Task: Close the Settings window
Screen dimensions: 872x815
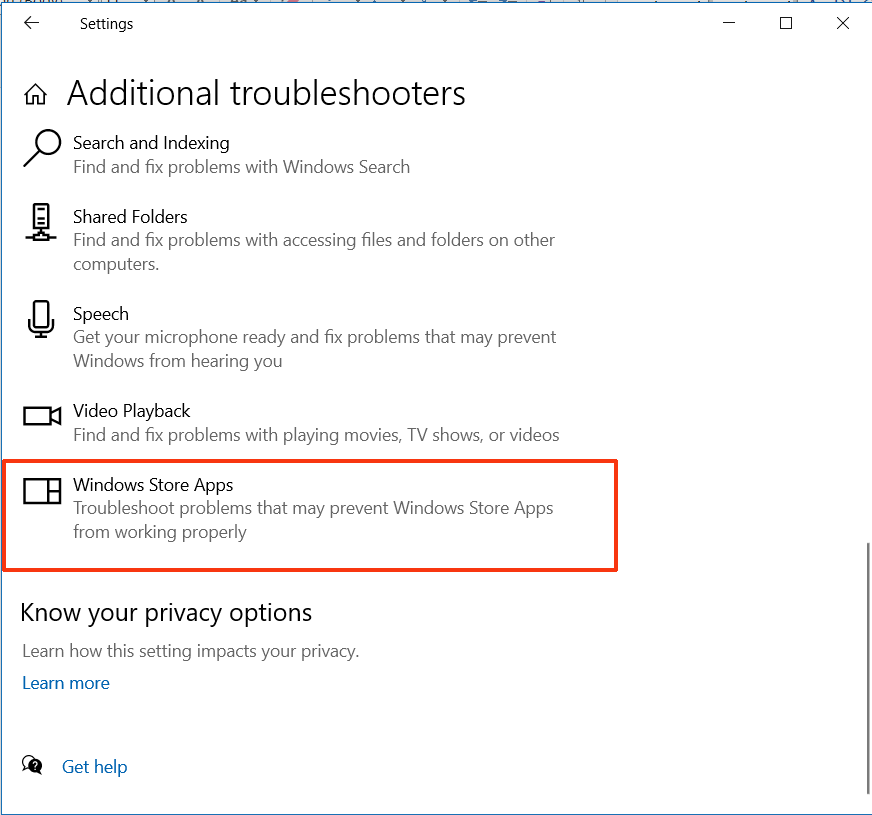Action: (843, 23)
